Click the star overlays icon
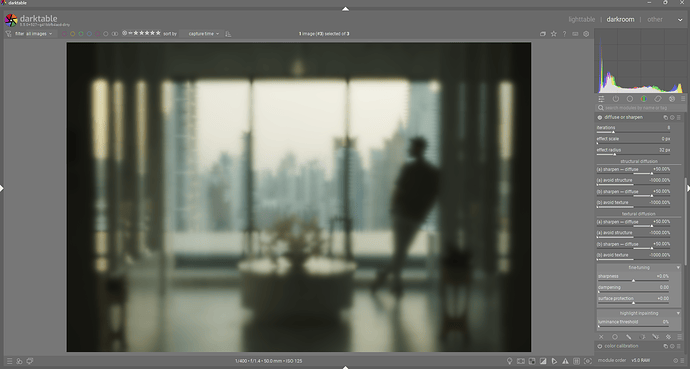 pos(554,34)
